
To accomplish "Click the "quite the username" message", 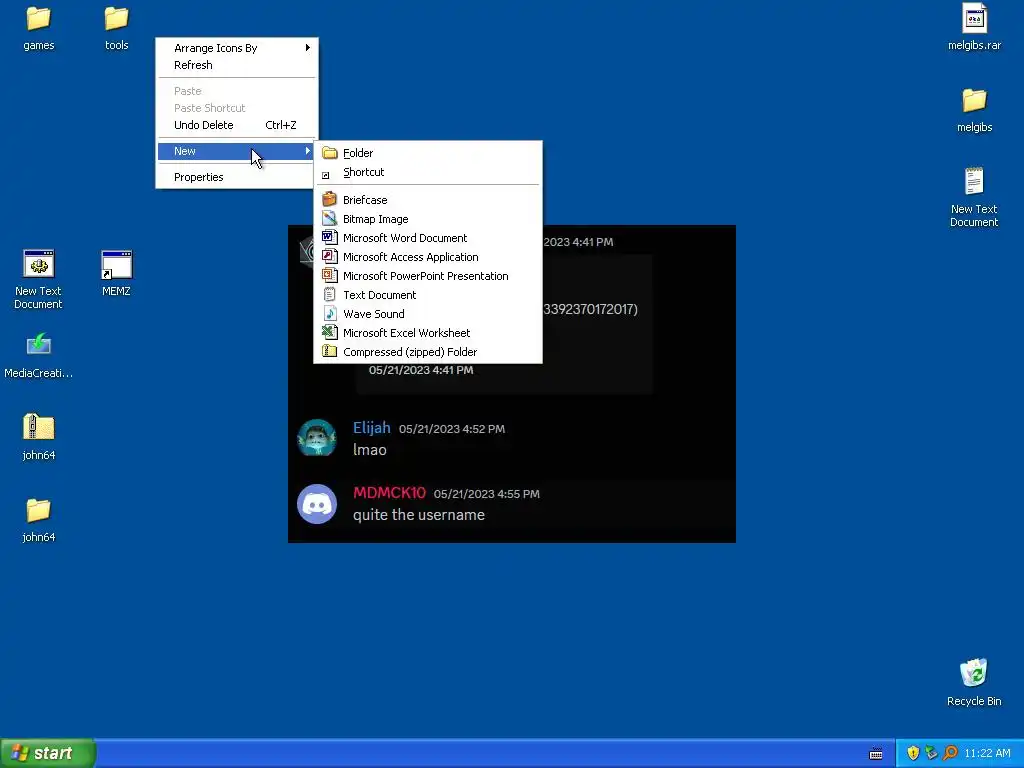I will pyautogui.click(x=419, y=515).
